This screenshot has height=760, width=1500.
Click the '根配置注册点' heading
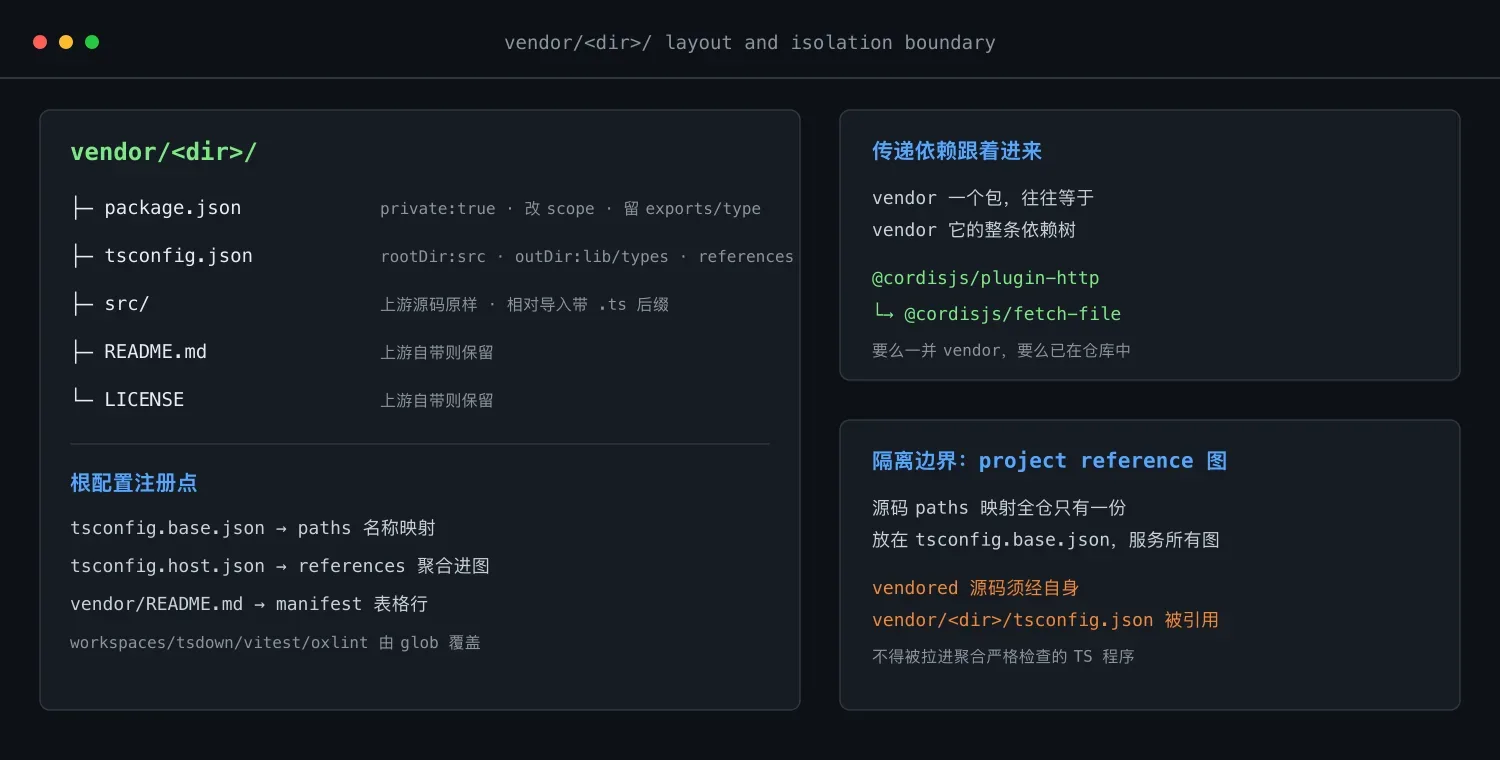point(133,483)
